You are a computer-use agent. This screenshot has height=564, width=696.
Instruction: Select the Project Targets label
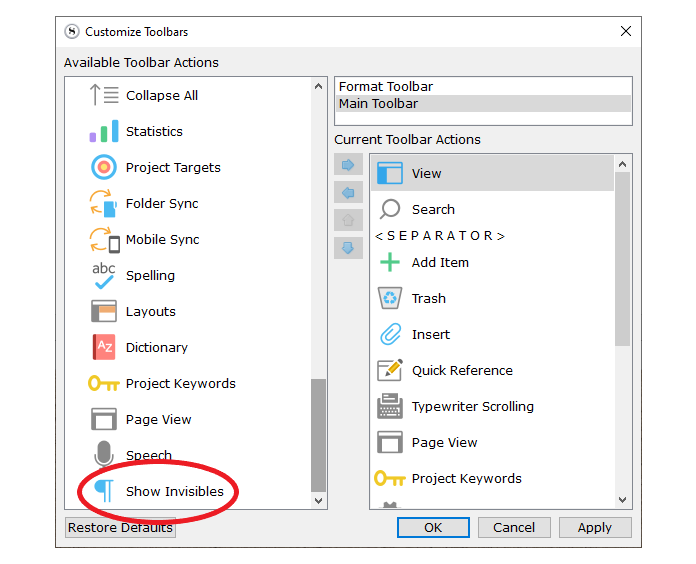(173, 168)
